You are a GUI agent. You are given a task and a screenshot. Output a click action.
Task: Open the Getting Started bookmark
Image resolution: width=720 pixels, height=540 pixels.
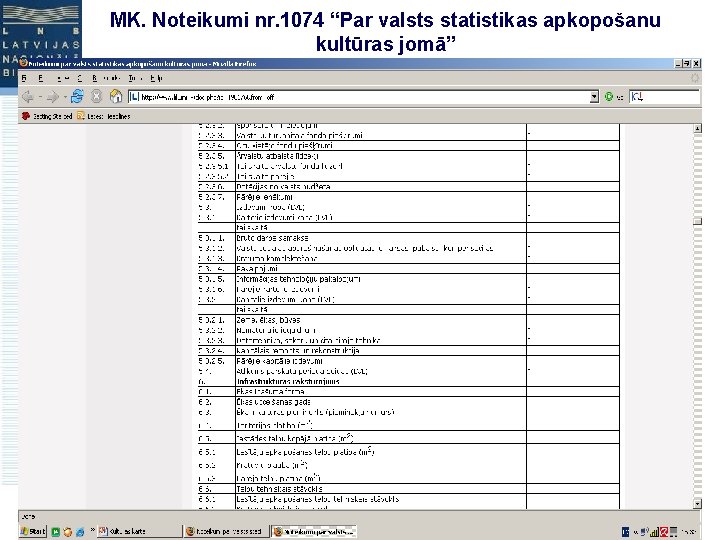[x=47, y=116]
